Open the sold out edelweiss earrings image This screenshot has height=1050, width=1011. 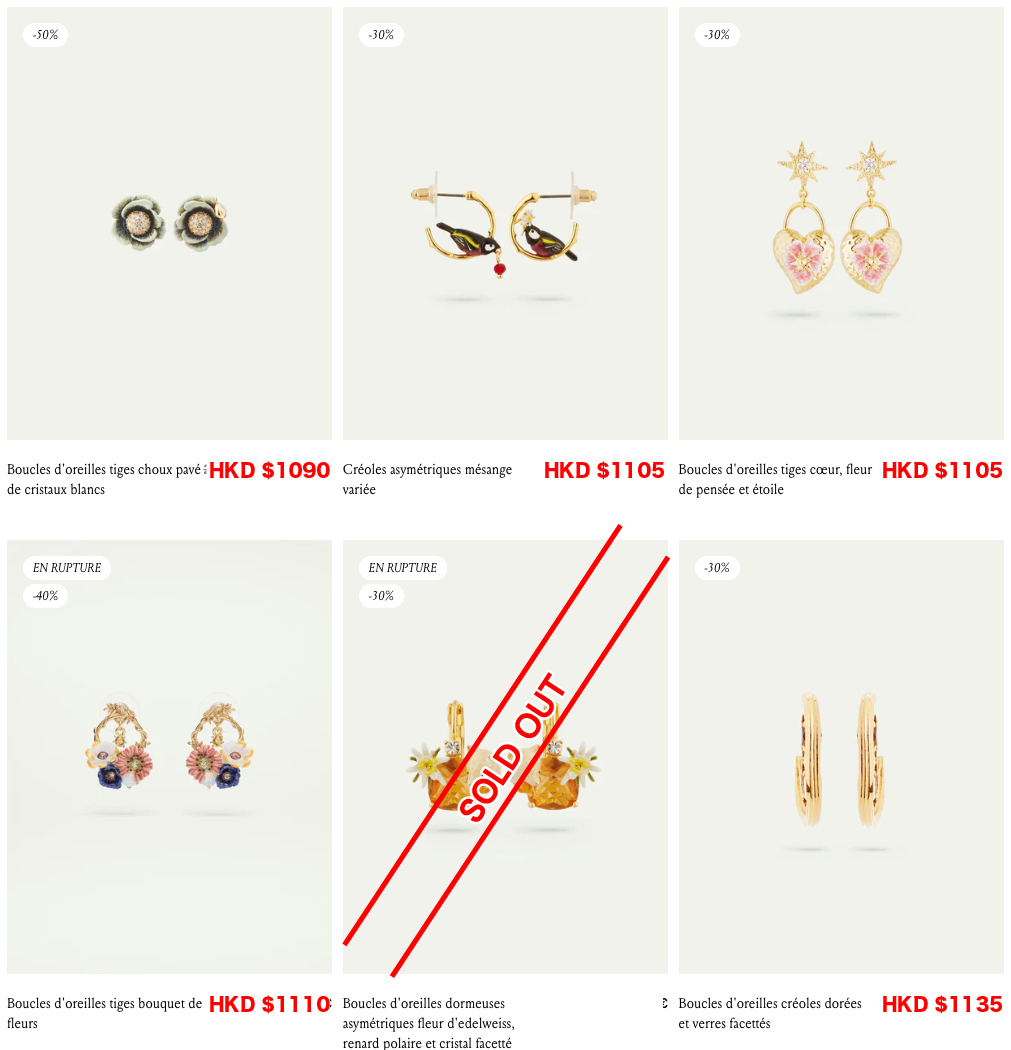click(505, 757)
